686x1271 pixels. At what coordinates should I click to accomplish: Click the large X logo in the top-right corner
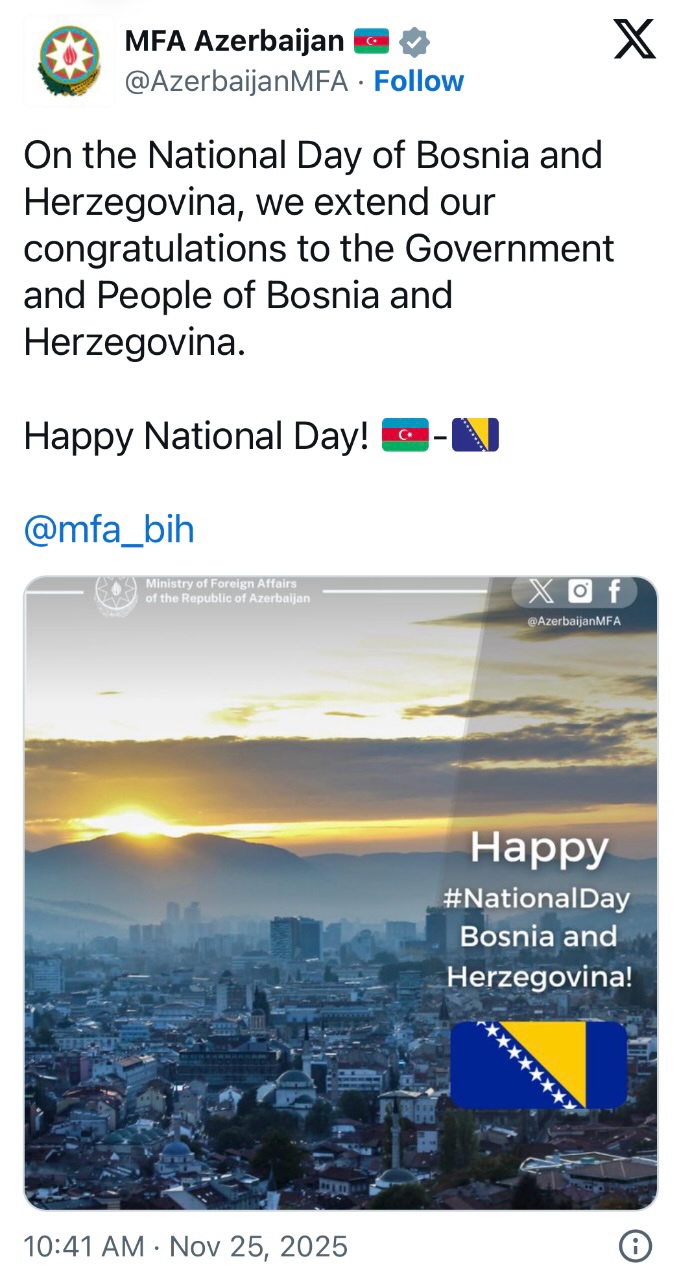(x=633, y=41)
